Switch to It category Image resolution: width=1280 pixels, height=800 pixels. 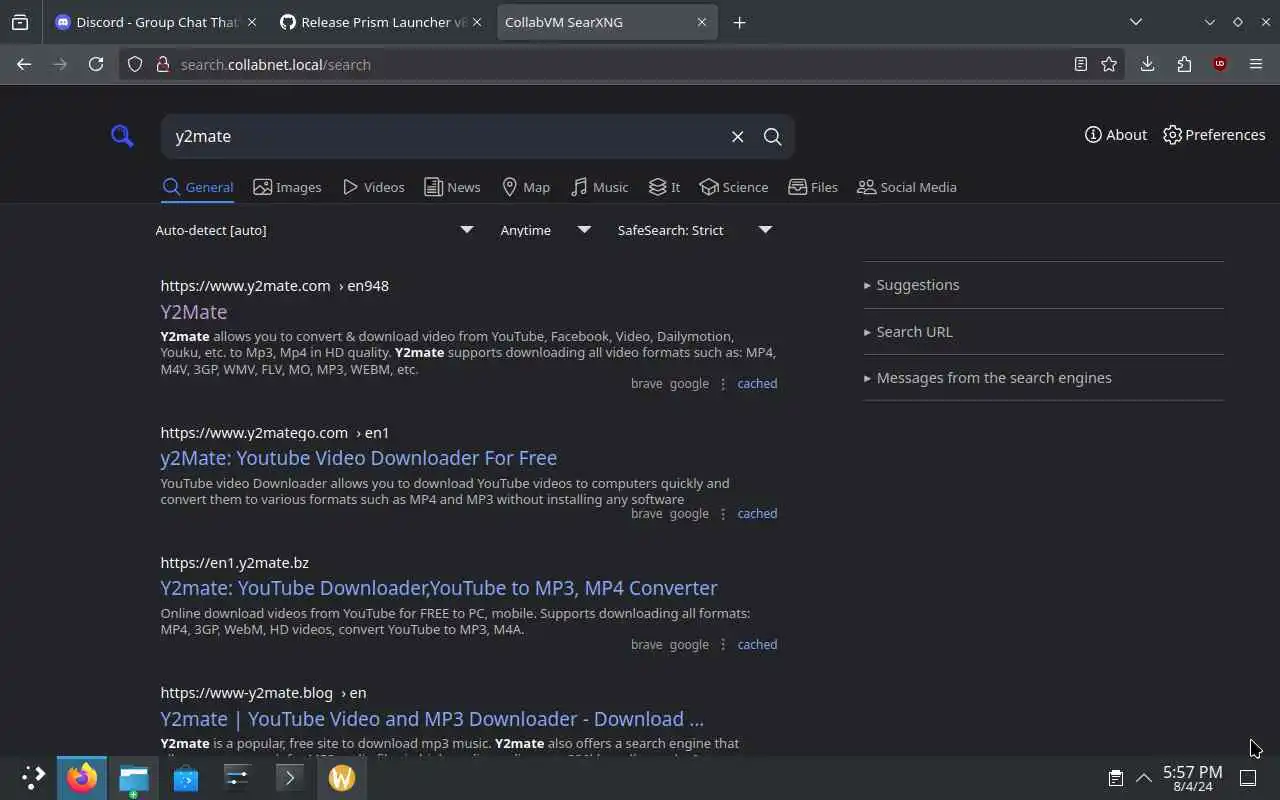click(x=664, y=187)
